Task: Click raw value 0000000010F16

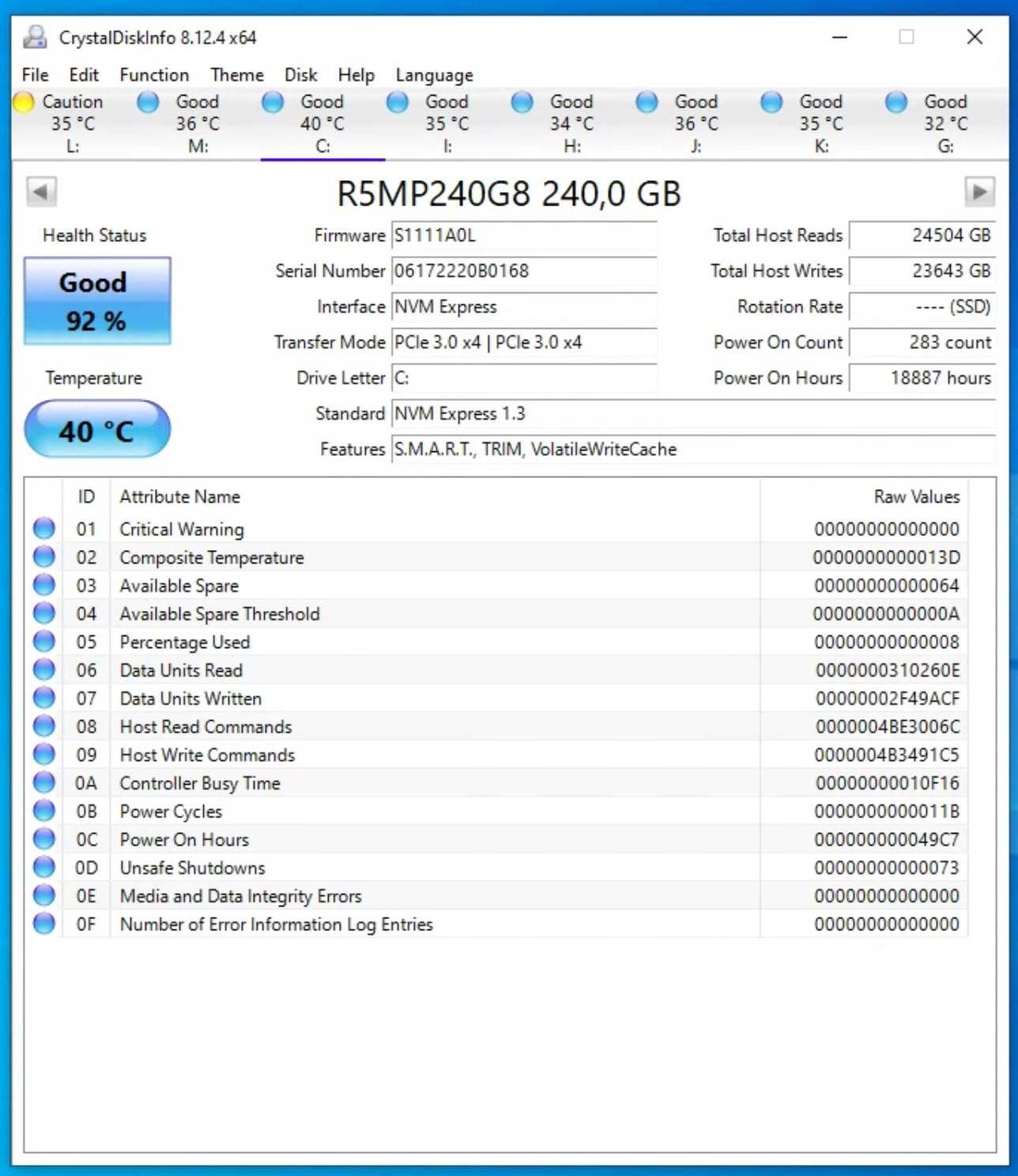Action: coord(888,783)
